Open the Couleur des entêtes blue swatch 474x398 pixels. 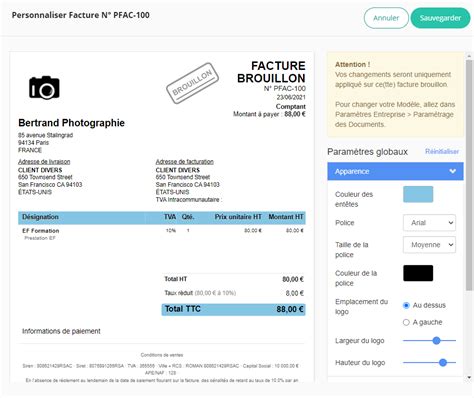(x=418, y=194)
